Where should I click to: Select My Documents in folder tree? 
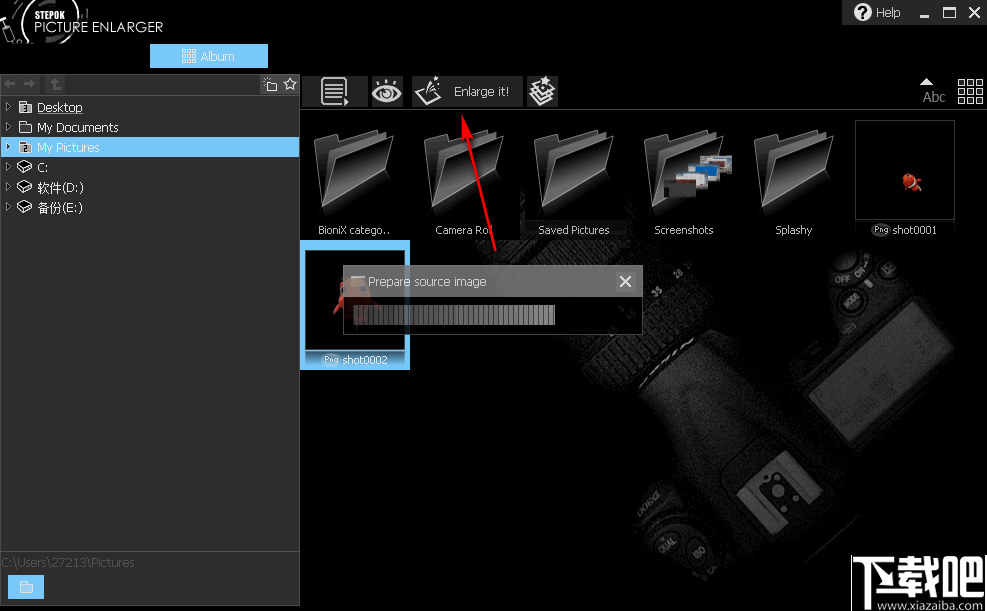(77, 128)
